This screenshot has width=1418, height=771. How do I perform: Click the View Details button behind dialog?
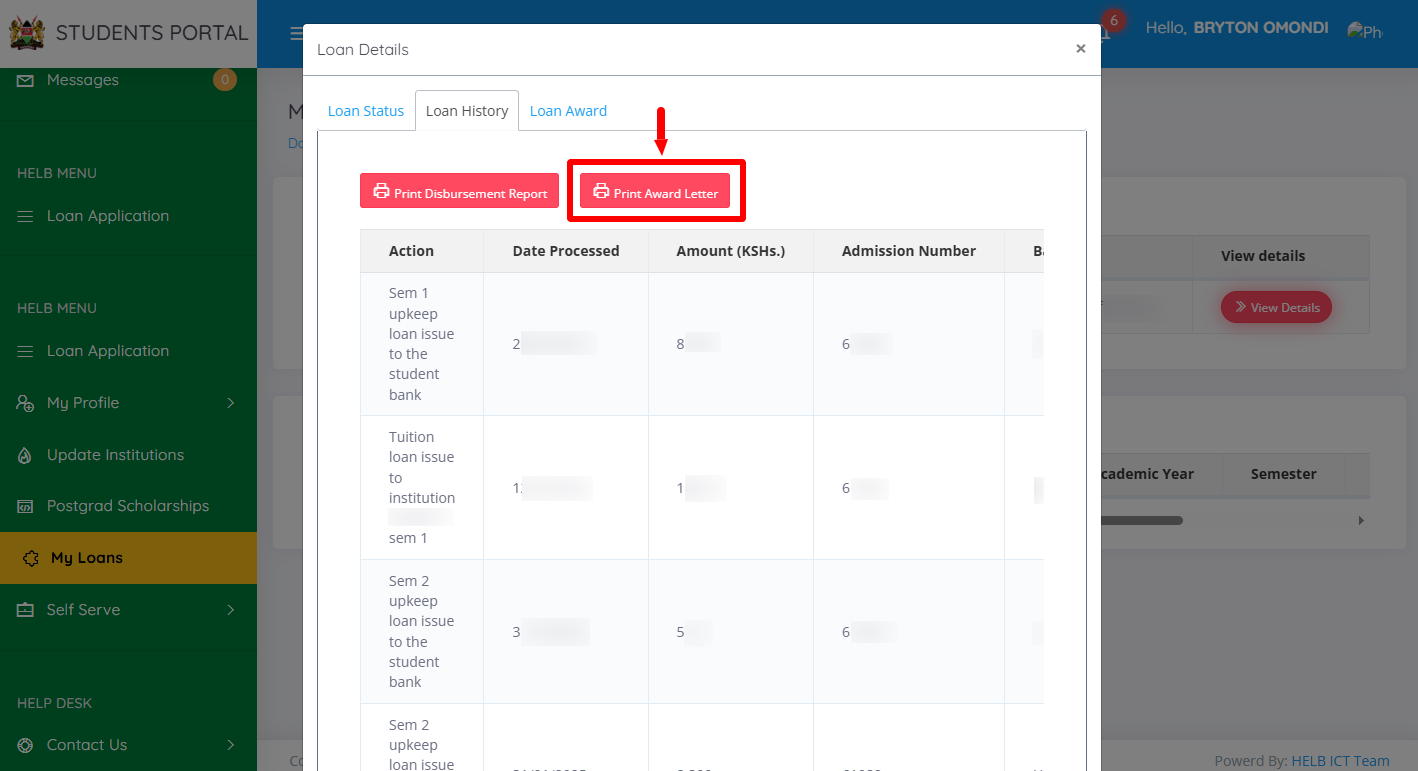[x=1276, y=307]
